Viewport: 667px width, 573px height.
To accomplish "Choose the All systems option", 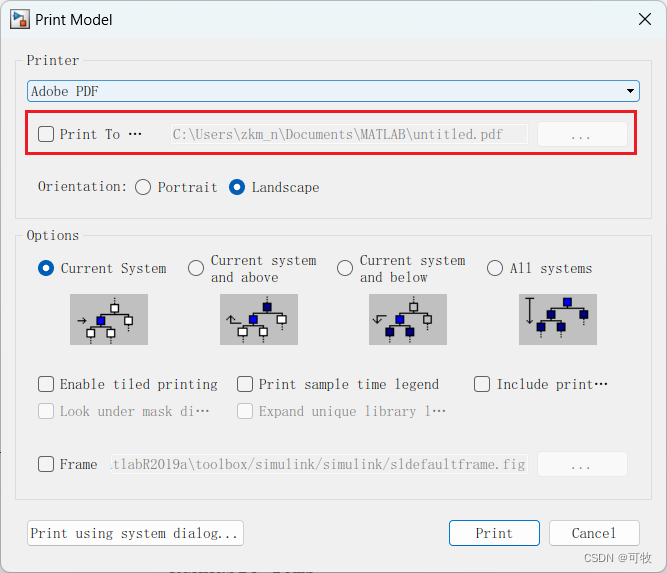I will [495, 268].
